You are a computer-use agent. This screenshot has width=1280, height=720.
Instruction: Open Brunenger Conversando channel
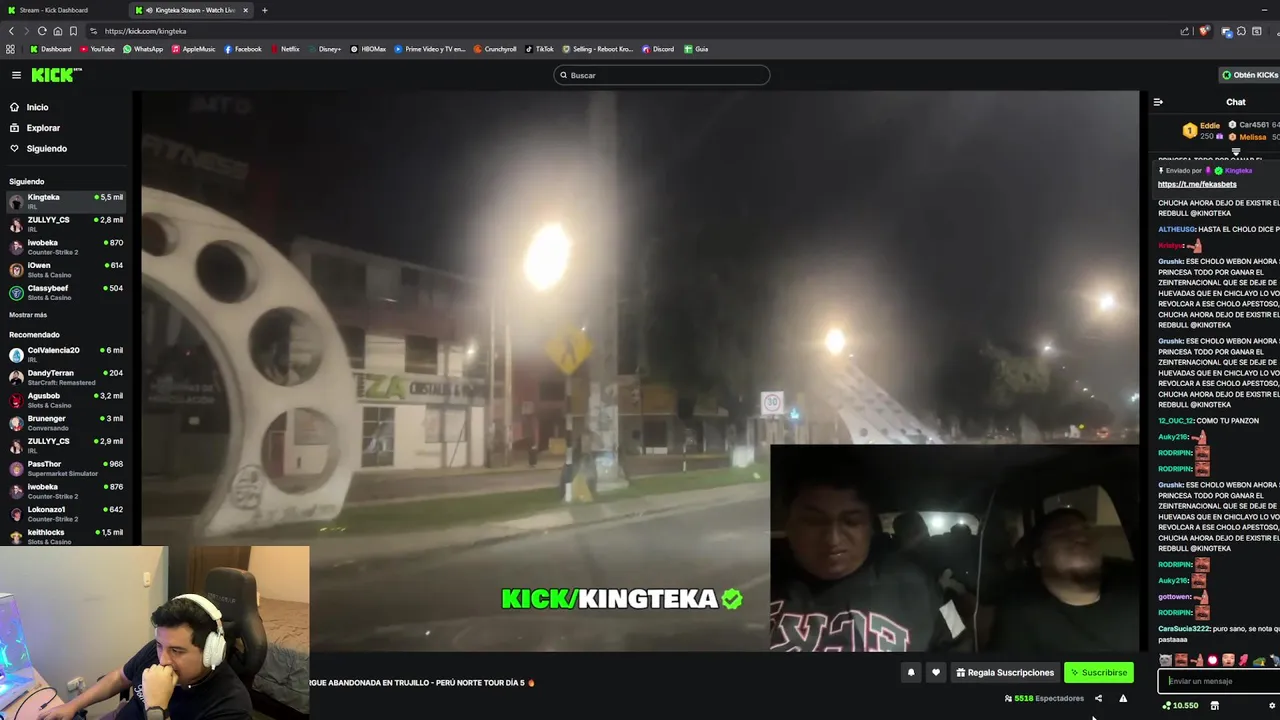click(66, 423)
